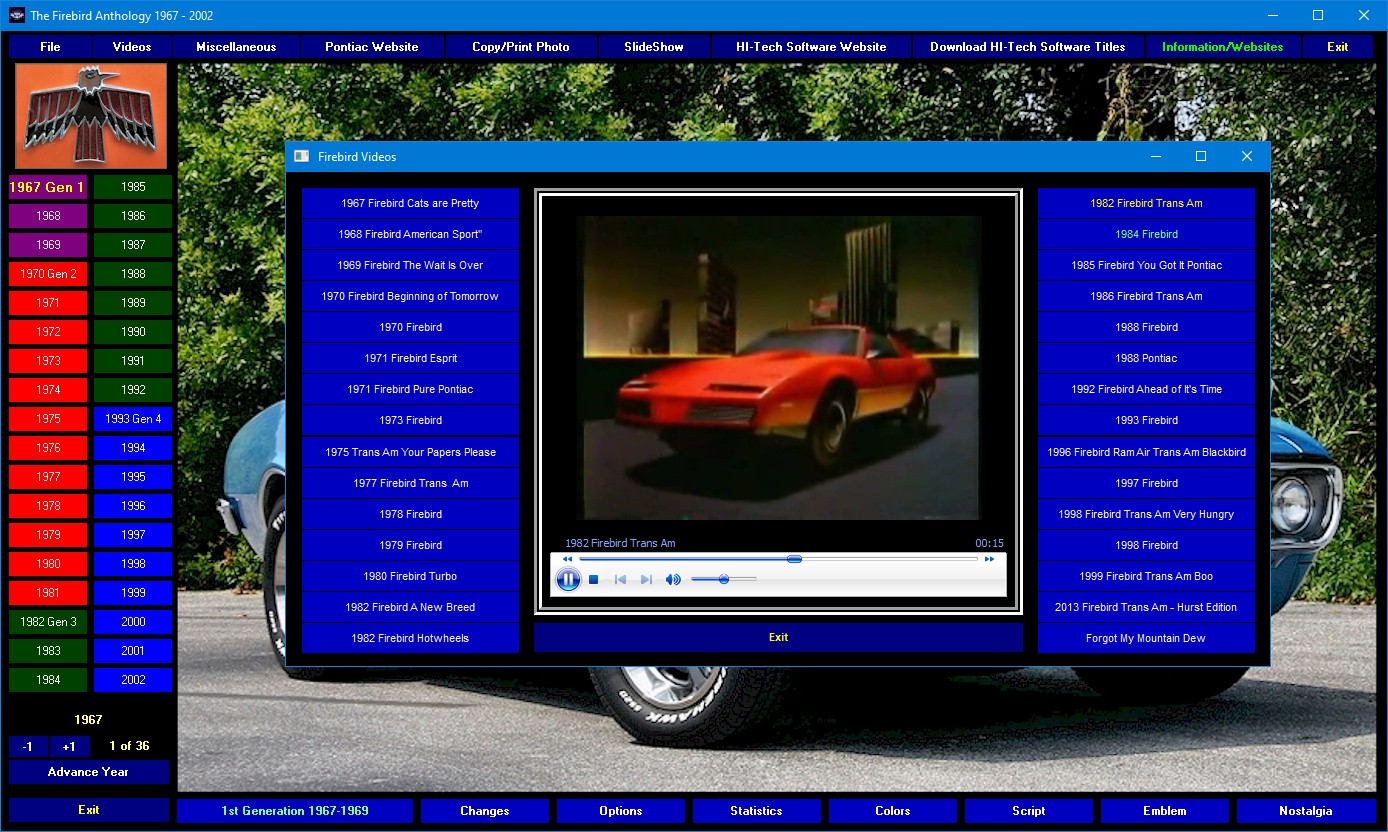The image size is (1388, 832).
Task: Play 1992 Firebird Ahead of It's Time
Action: pyautogui.click(x=1146, y=389)
